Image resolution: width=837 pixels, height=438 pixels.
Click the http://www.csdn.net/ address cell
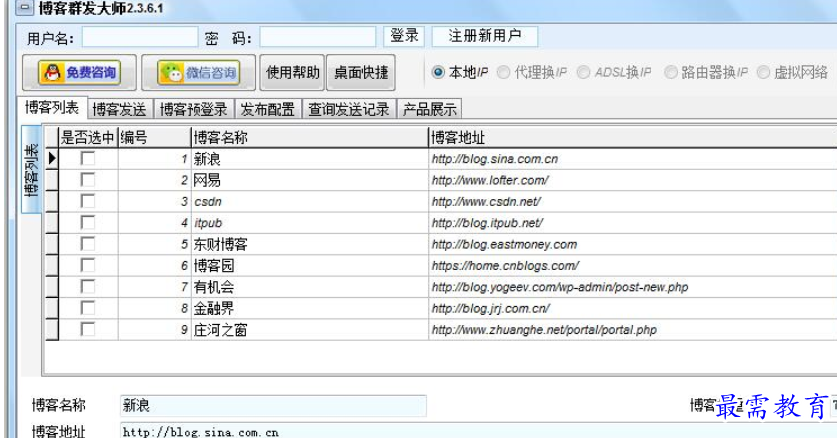click(x=633, y=201)
